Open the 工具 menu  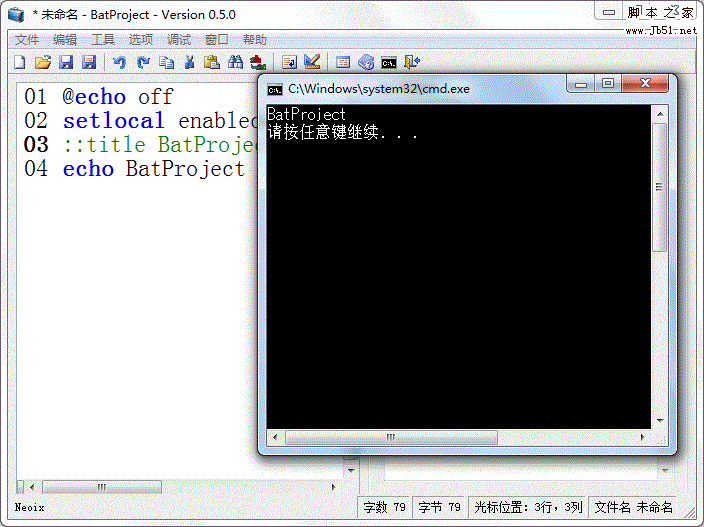coord(103,40)
